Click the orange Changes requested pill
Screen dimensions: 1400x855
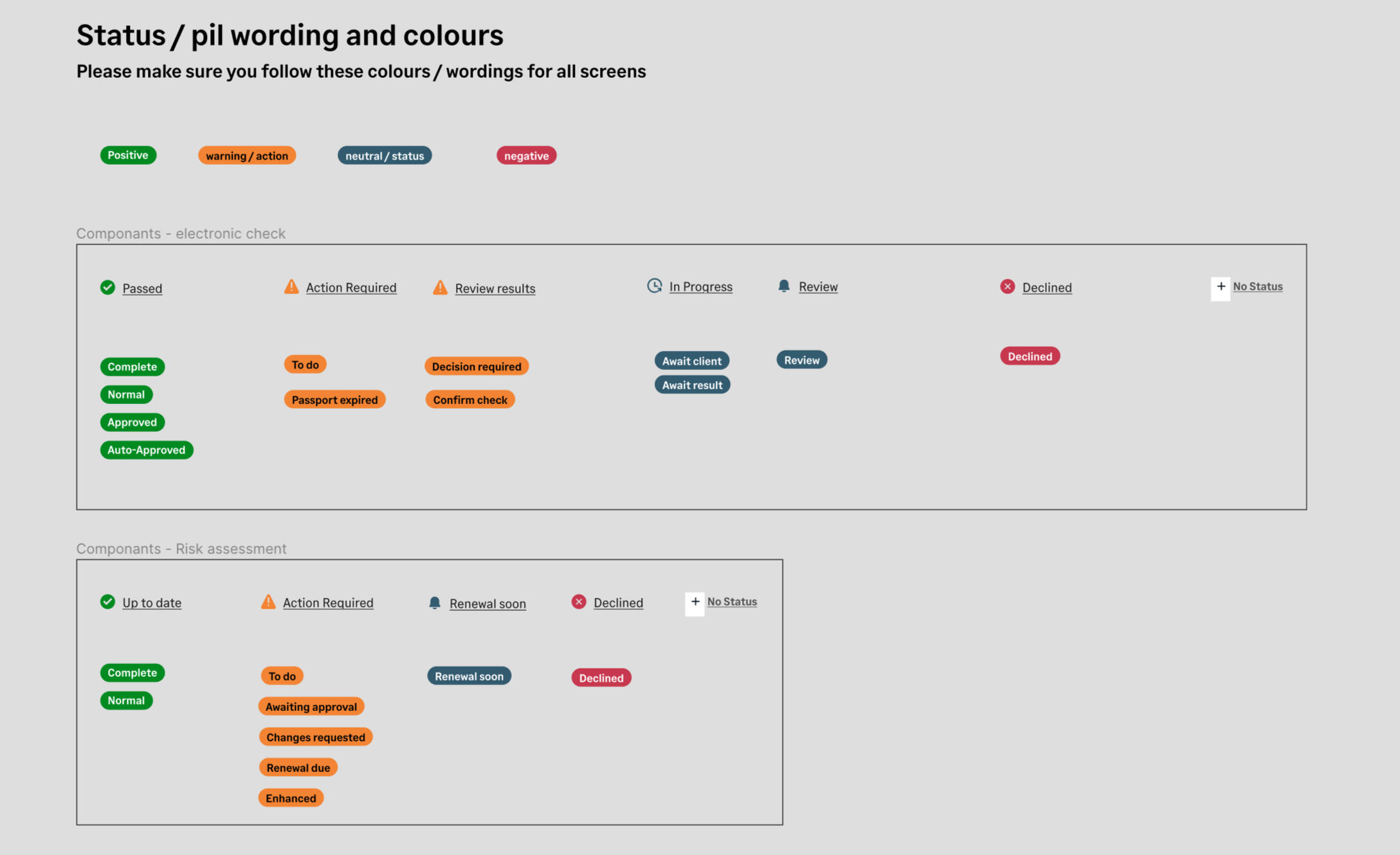[x=316, y=737]
